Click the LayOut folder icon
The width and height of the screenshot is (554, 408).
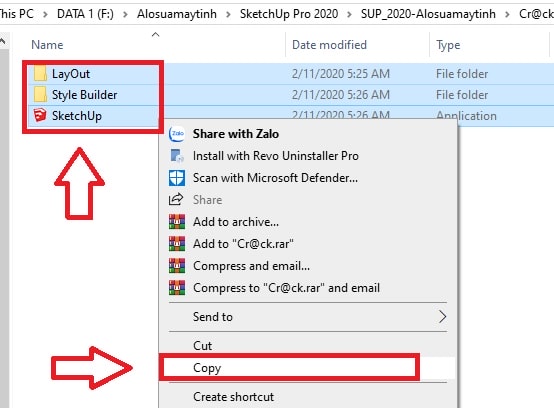(40, 73)
